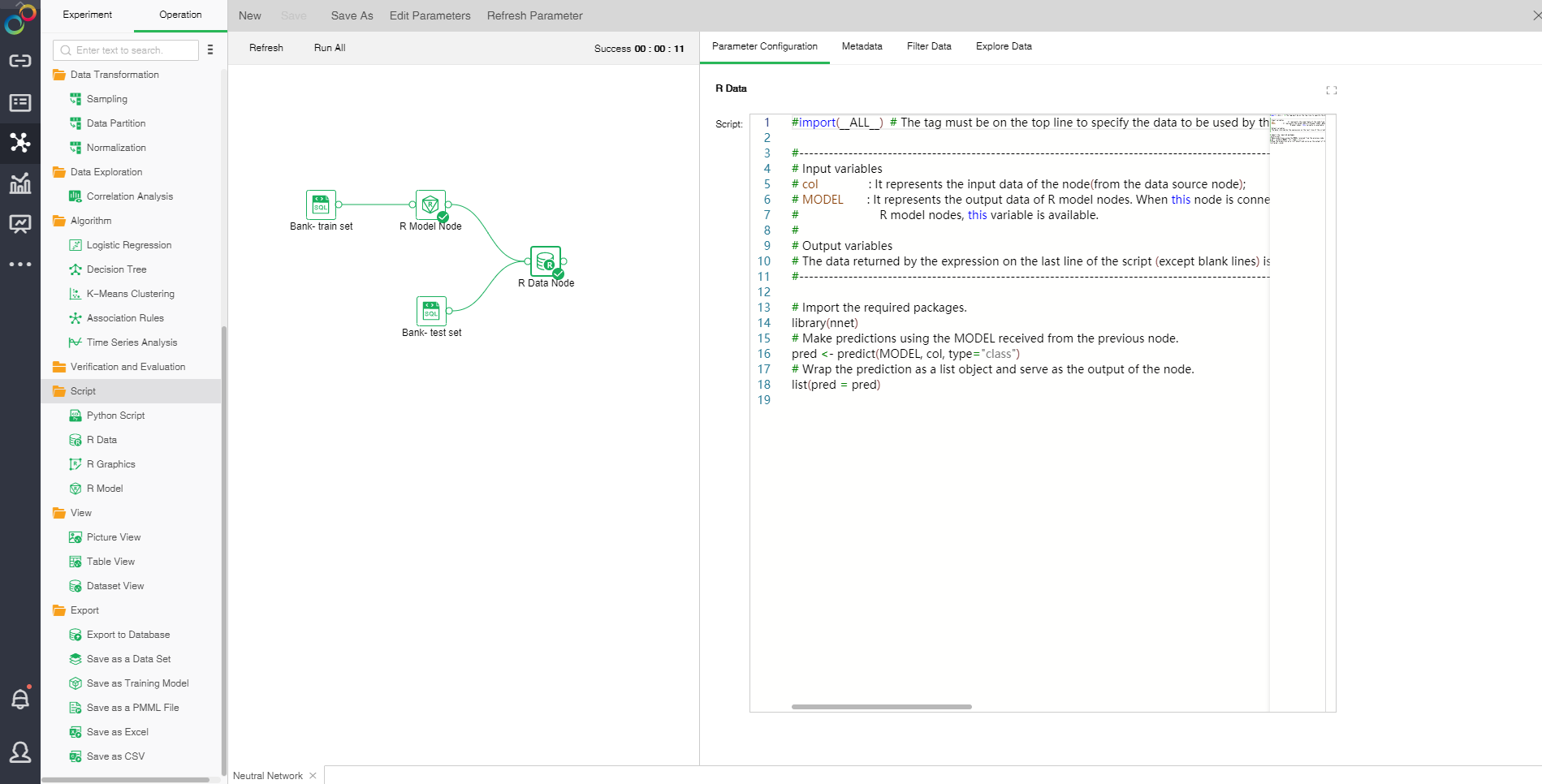Select the Save as a Data Set icon
This screenshot has height=784, width=1542.
(x=76, y=659)
